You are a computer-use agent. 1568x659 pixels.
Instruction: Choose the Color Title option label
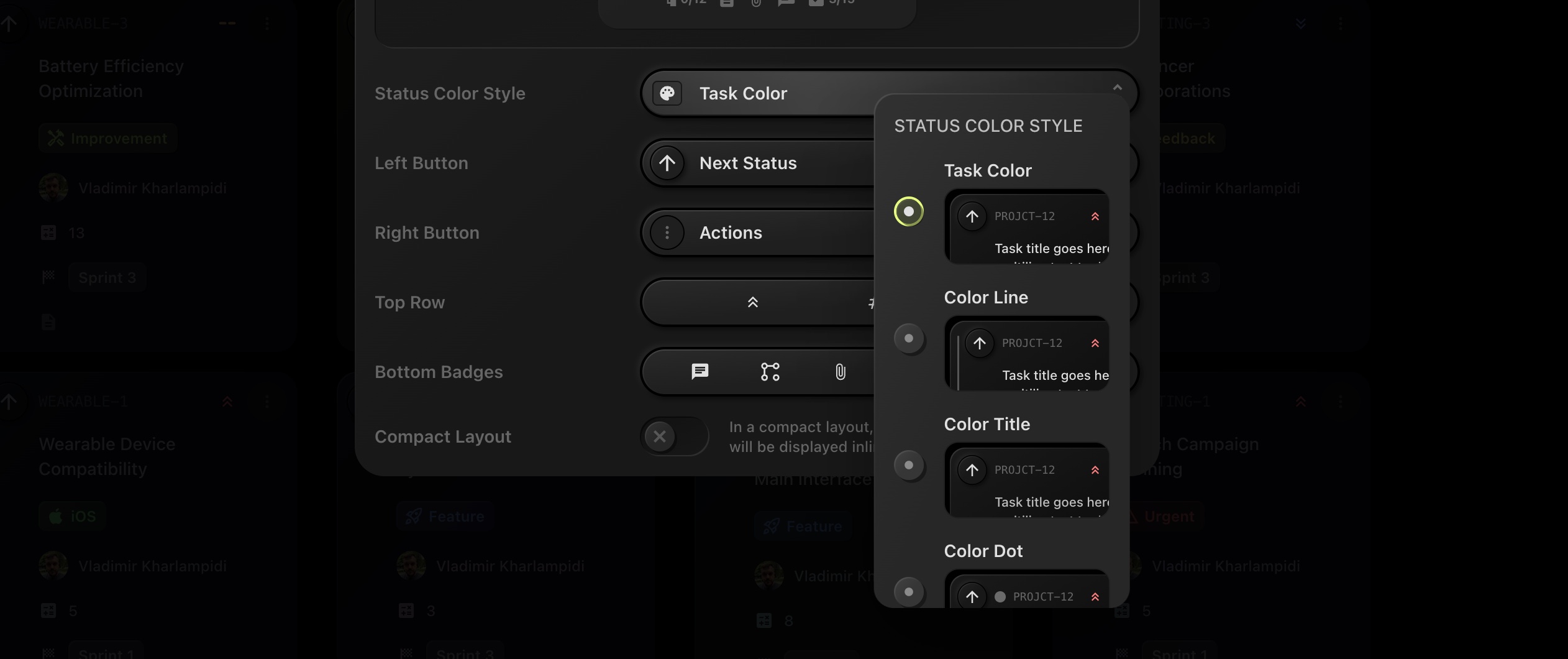(987, 424)
